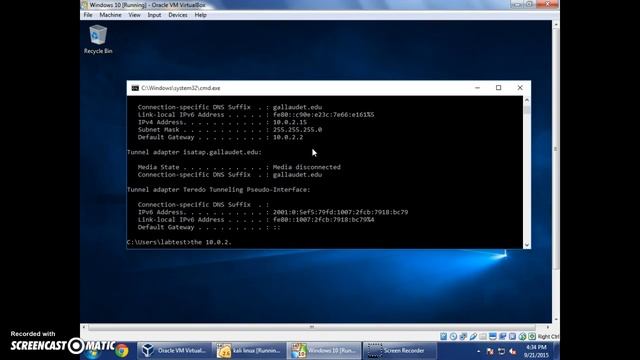Open Google Chrome from the taskbar

121,351
